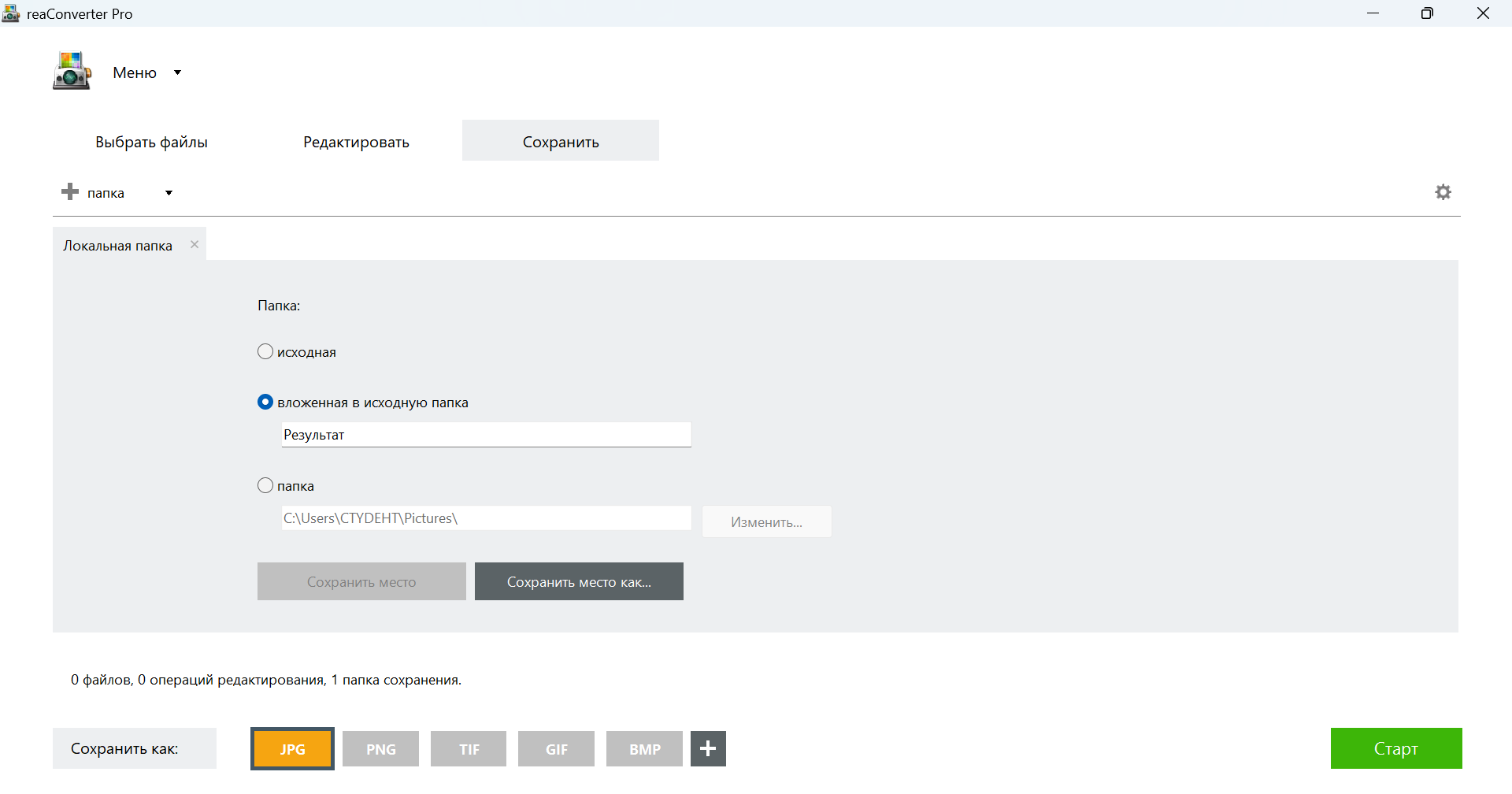Switch to Выбрать файлы tab
Screen dimensions: 1512x794
pos(151,142)
